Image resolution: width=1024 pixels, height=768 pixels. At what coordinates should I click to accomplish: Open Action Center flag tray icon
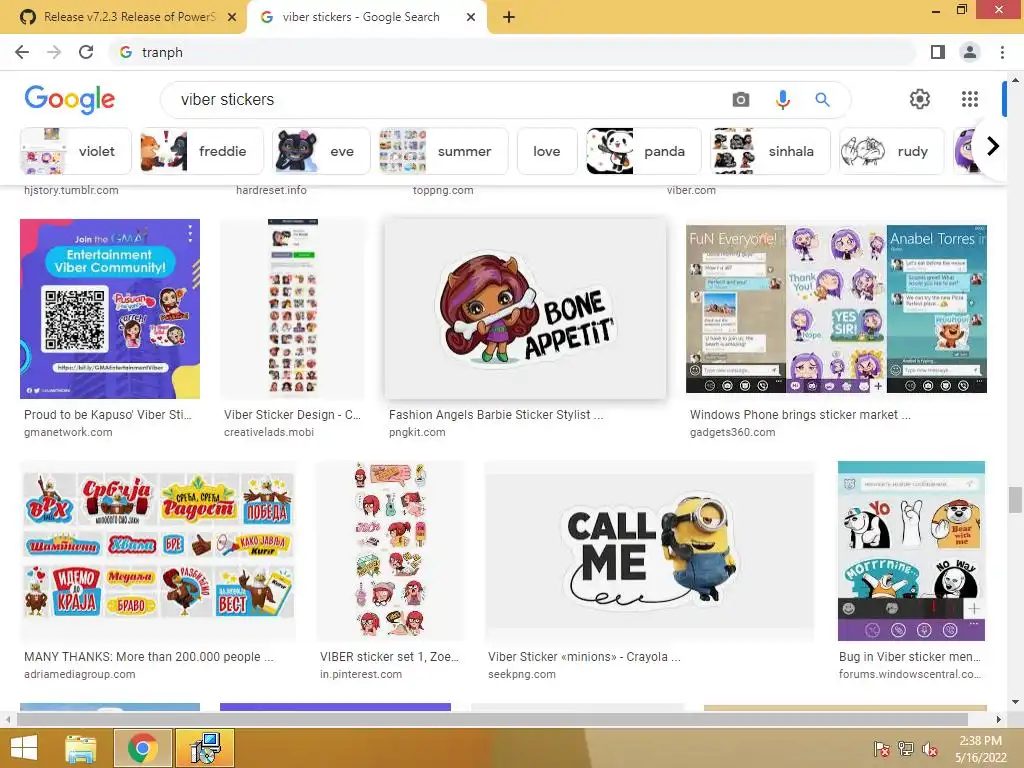881,749
